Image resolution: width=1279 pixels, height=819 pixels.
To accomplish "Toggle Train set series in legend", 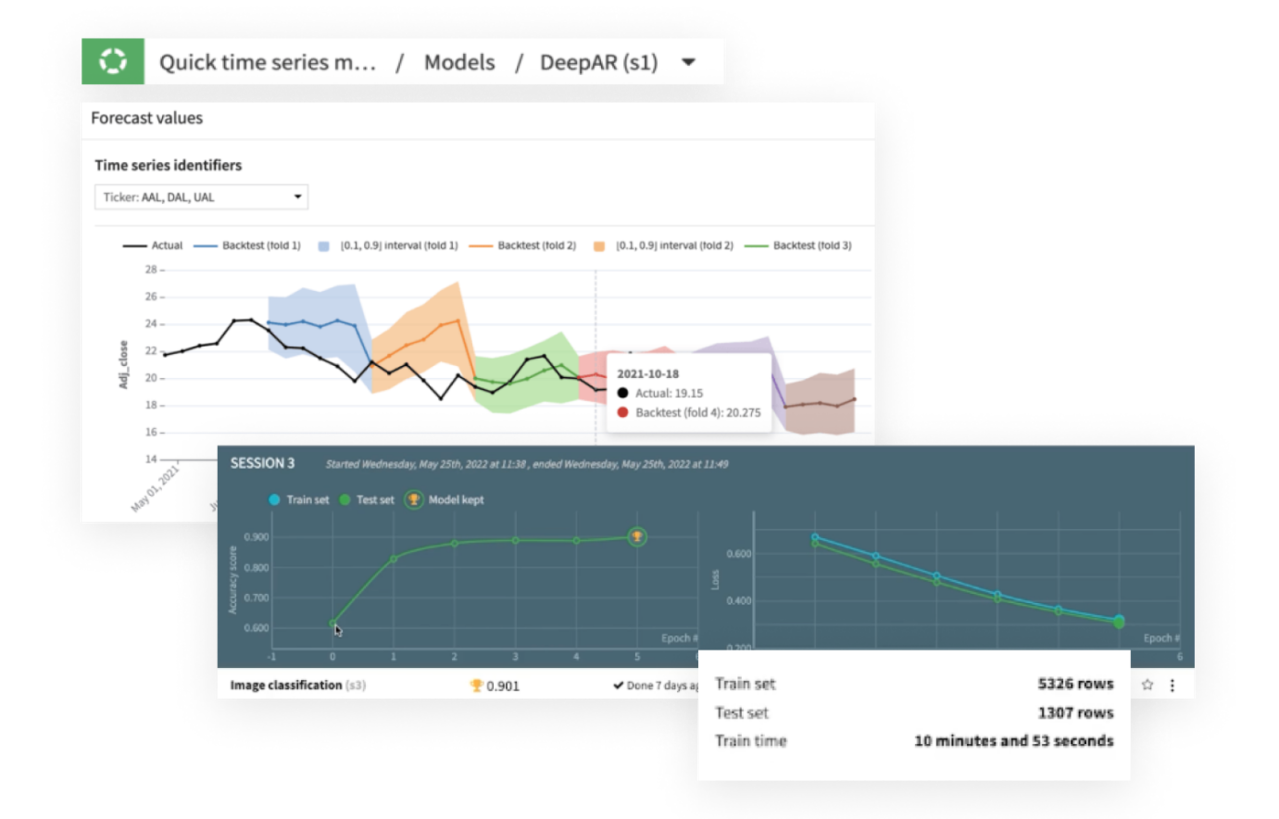I will [299, 499].
